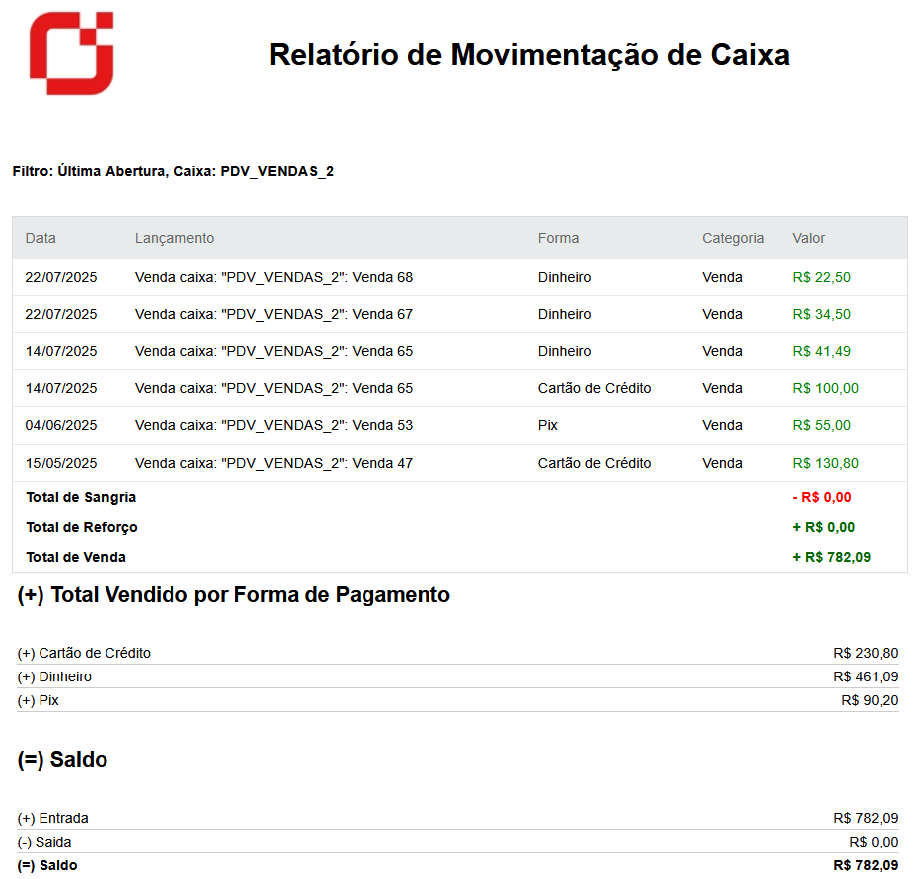Viewport: 919px width, 879px height.
Task: Select the filter text for PDV_VENDAS_2
Action: (173, 171)
